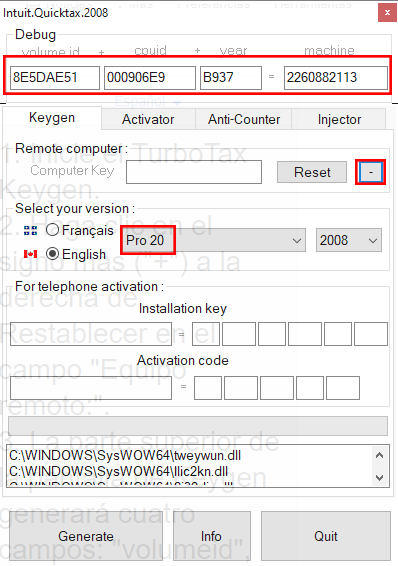Click the empty progress bar above the DLL list

coord(198,426)
